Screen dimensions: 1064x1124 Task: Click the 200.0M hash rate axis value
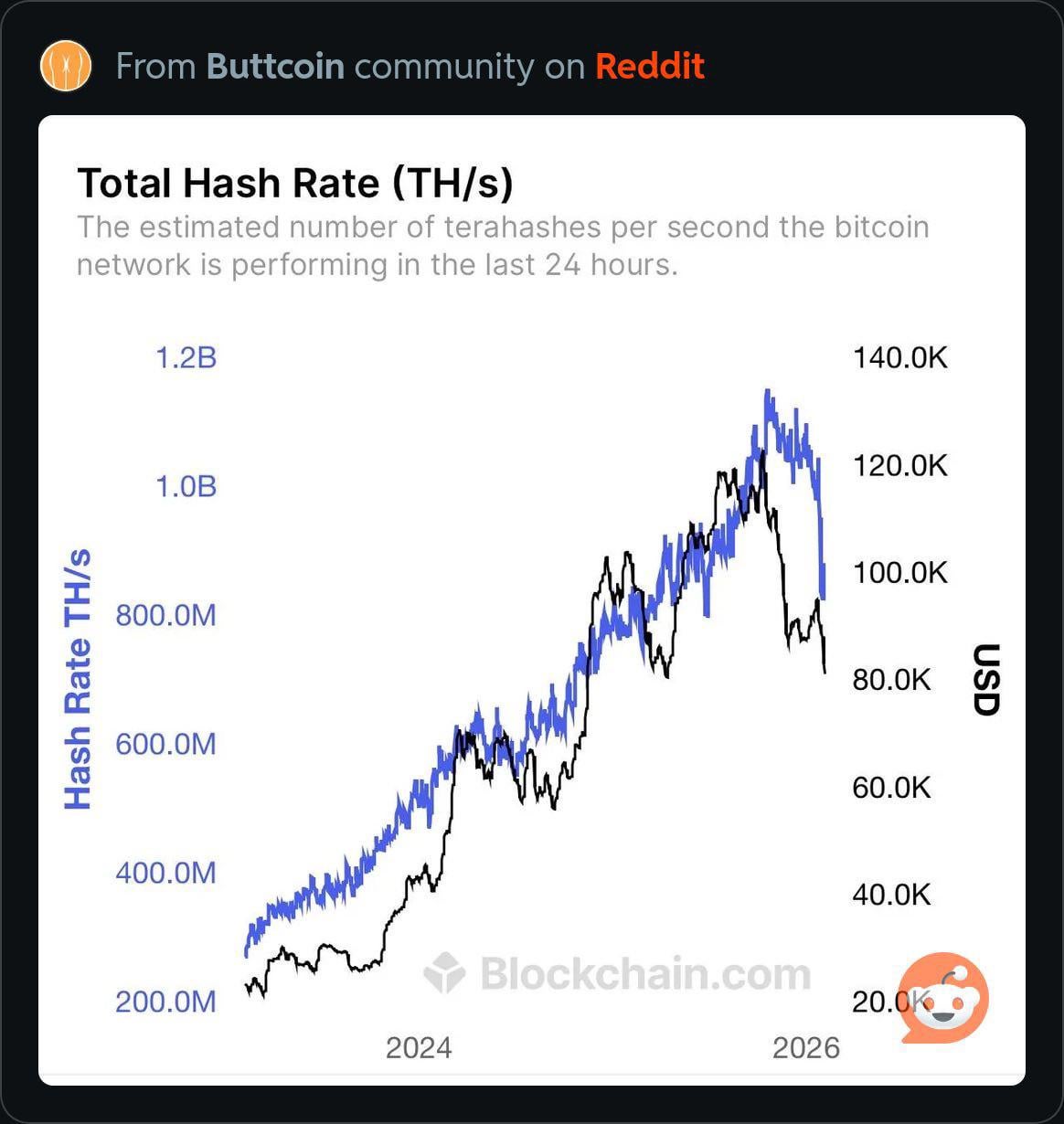pos(166,1002)
